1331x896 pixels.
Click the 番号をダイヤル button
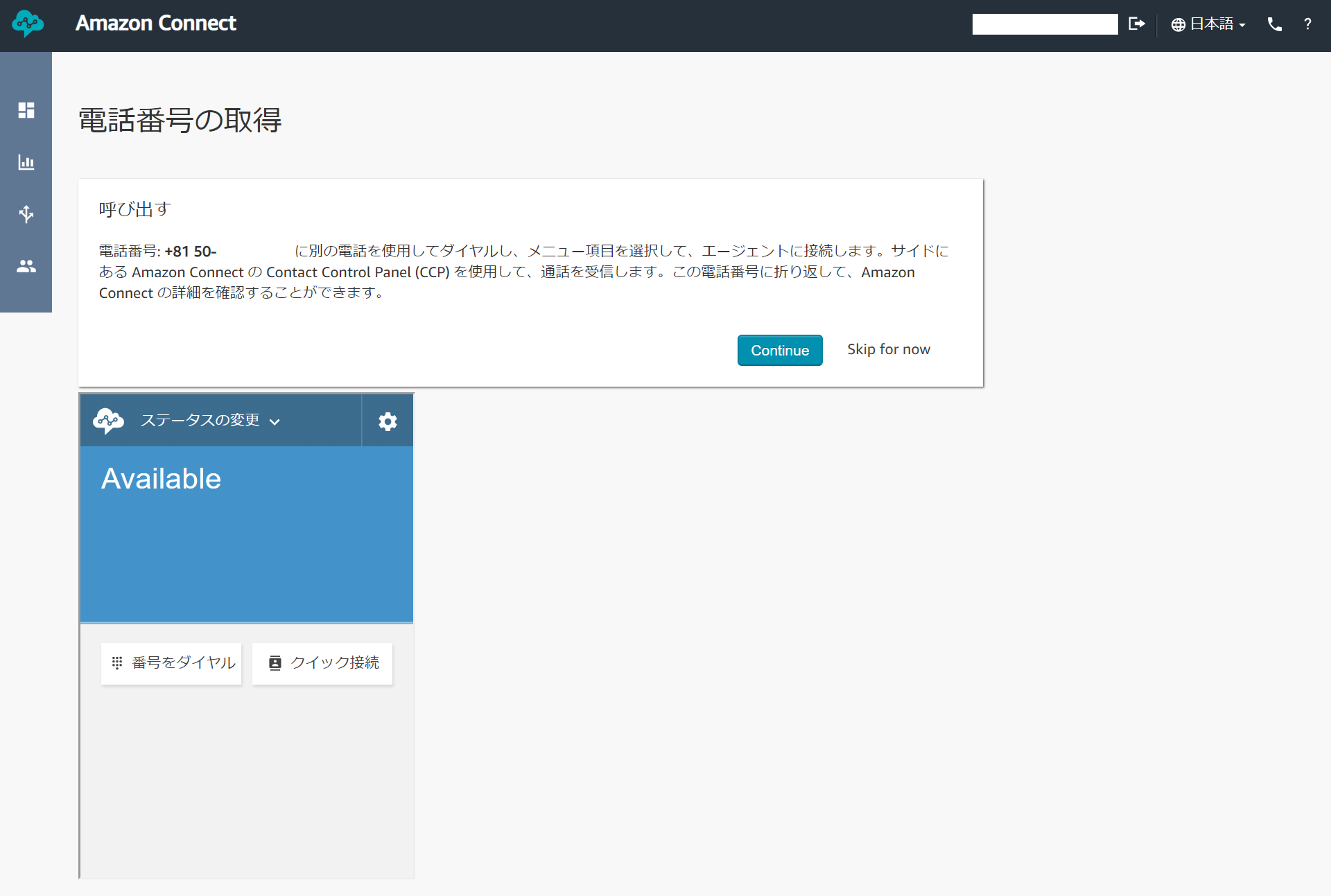coord(171,663)
